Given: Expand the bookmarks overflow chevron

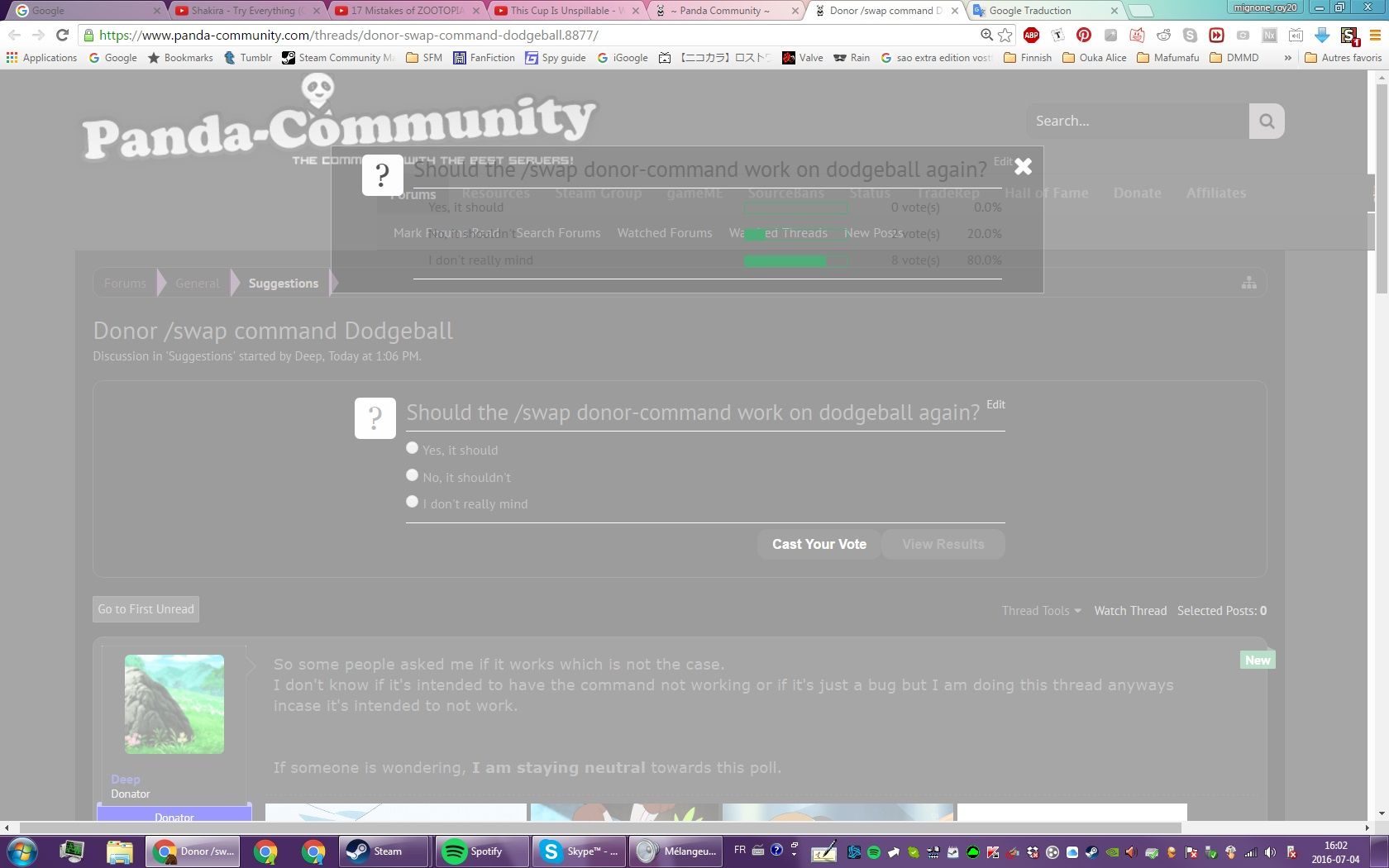Looking at the screenshot, I should (x=1287, y=58).
